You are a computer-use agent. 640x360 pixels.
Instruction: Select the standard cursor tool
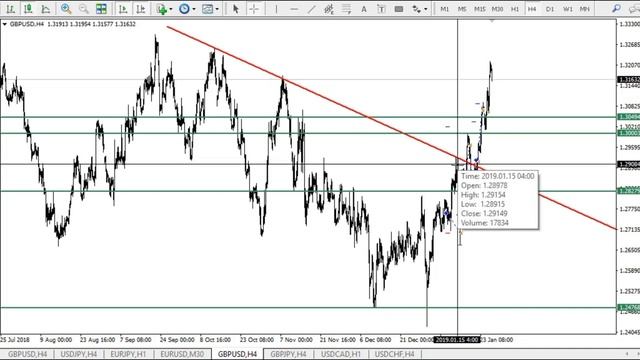pos(236,9)
